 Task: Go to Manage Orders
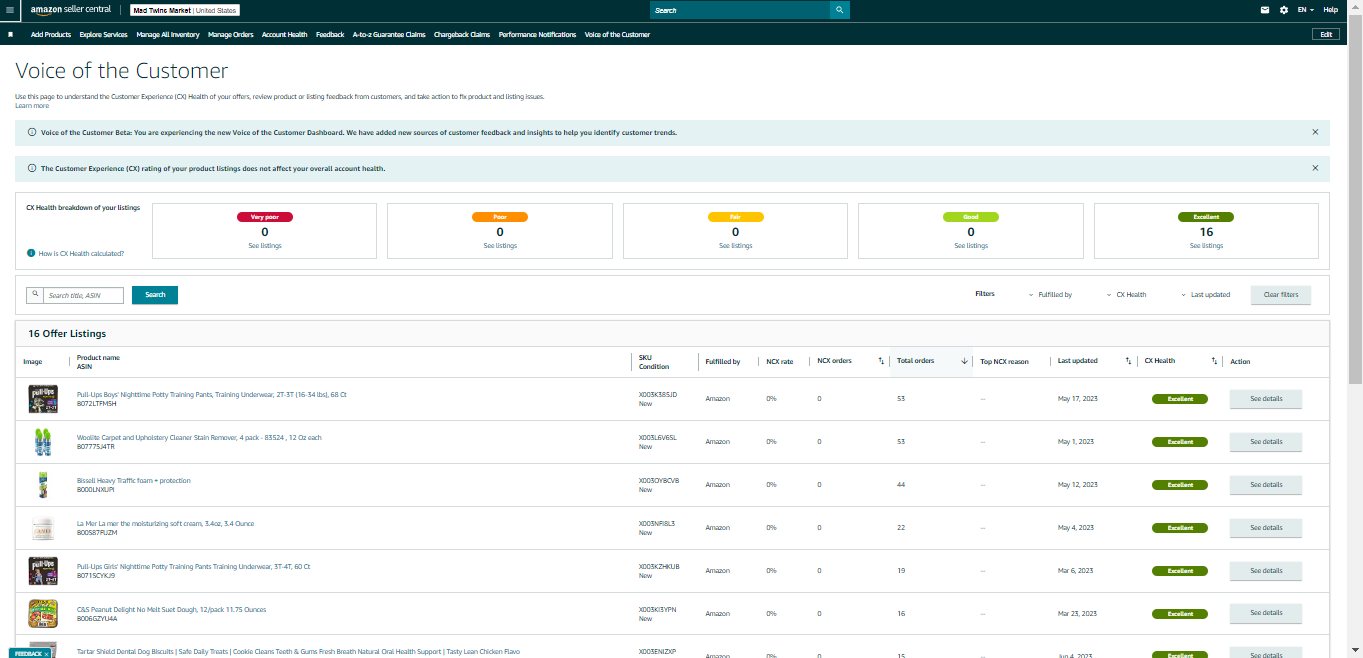coord(231,34)
